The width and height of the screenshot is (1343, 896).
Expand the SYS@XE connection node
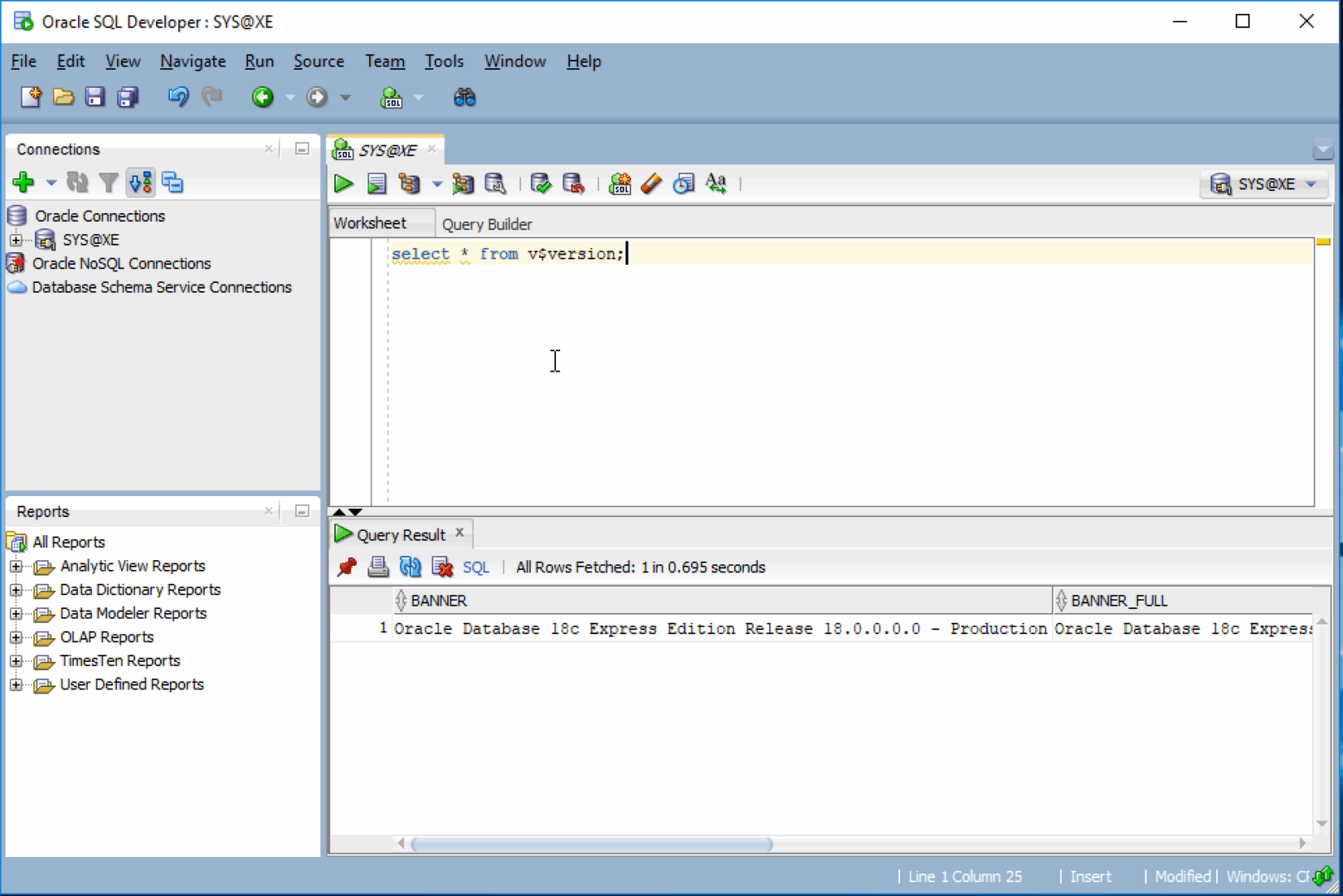(x=17, y=240)
